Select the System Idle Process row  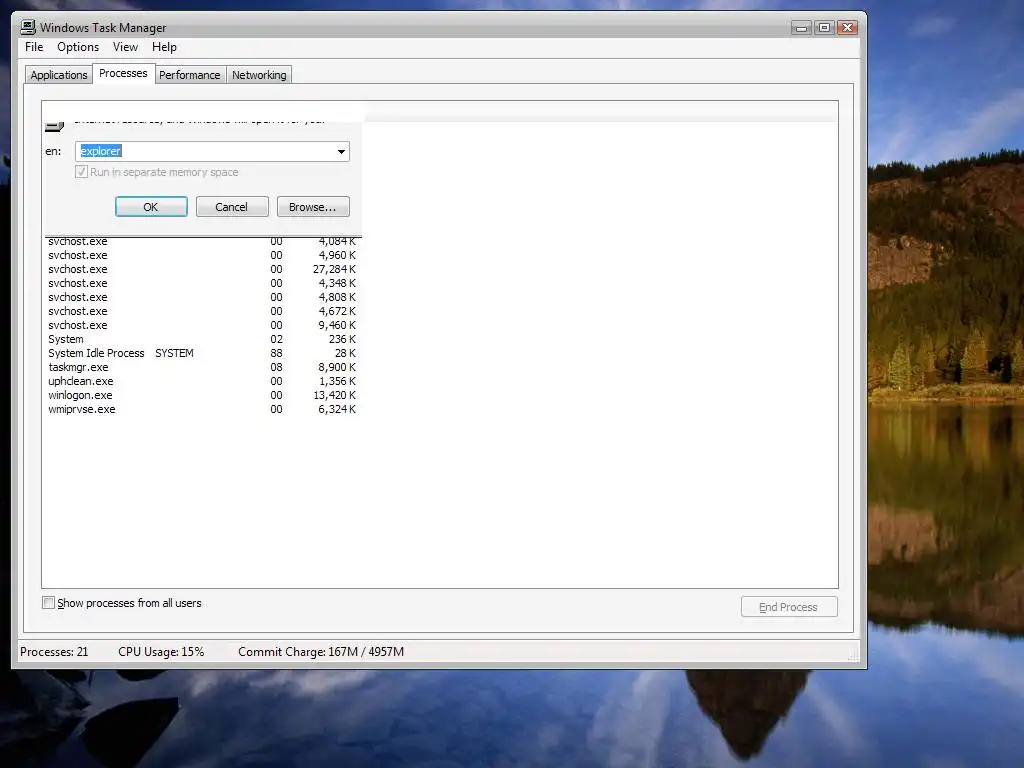coord(202,353)
